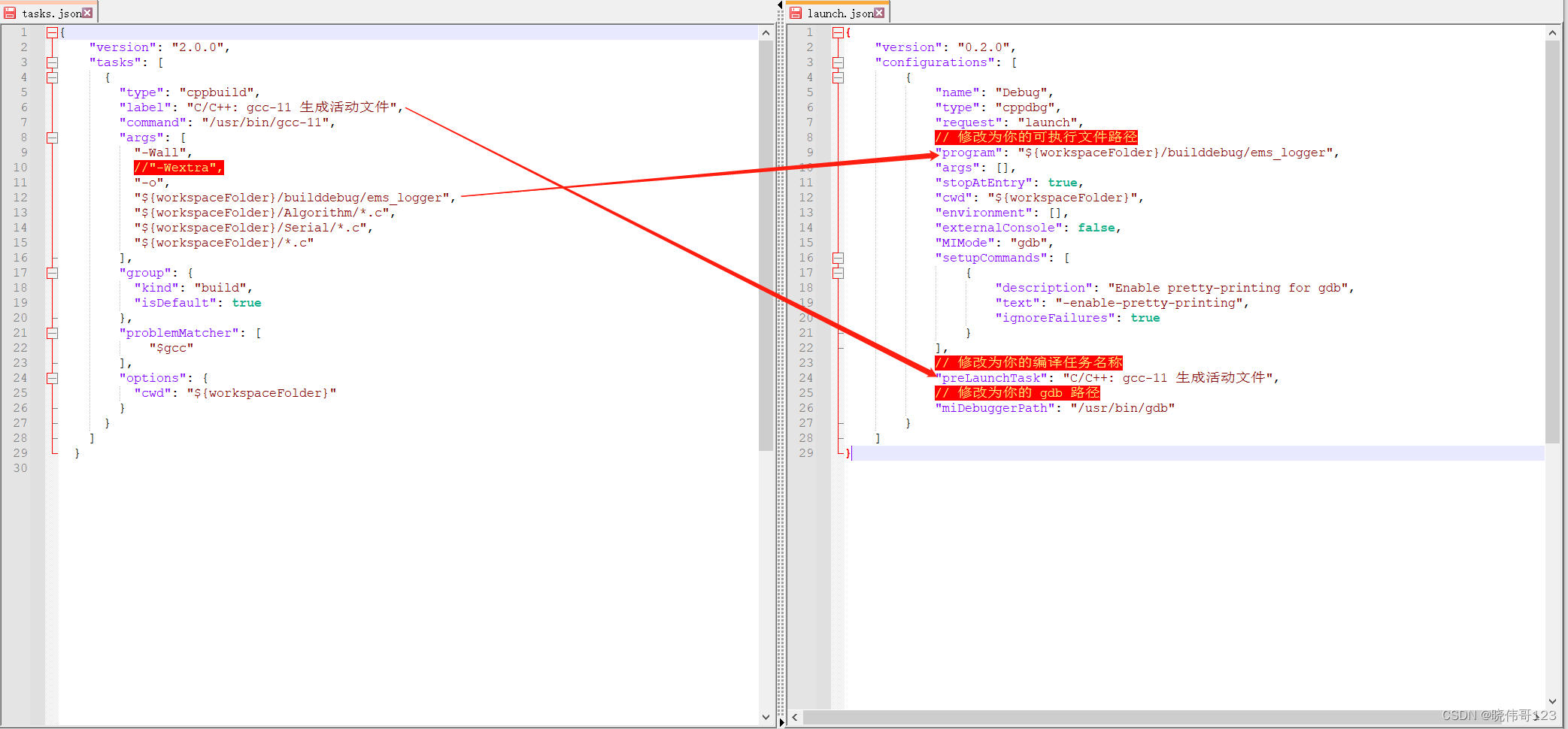1568x729 pixels.
Task: Close the tasks.json tab
Action: tap(87, 13)
